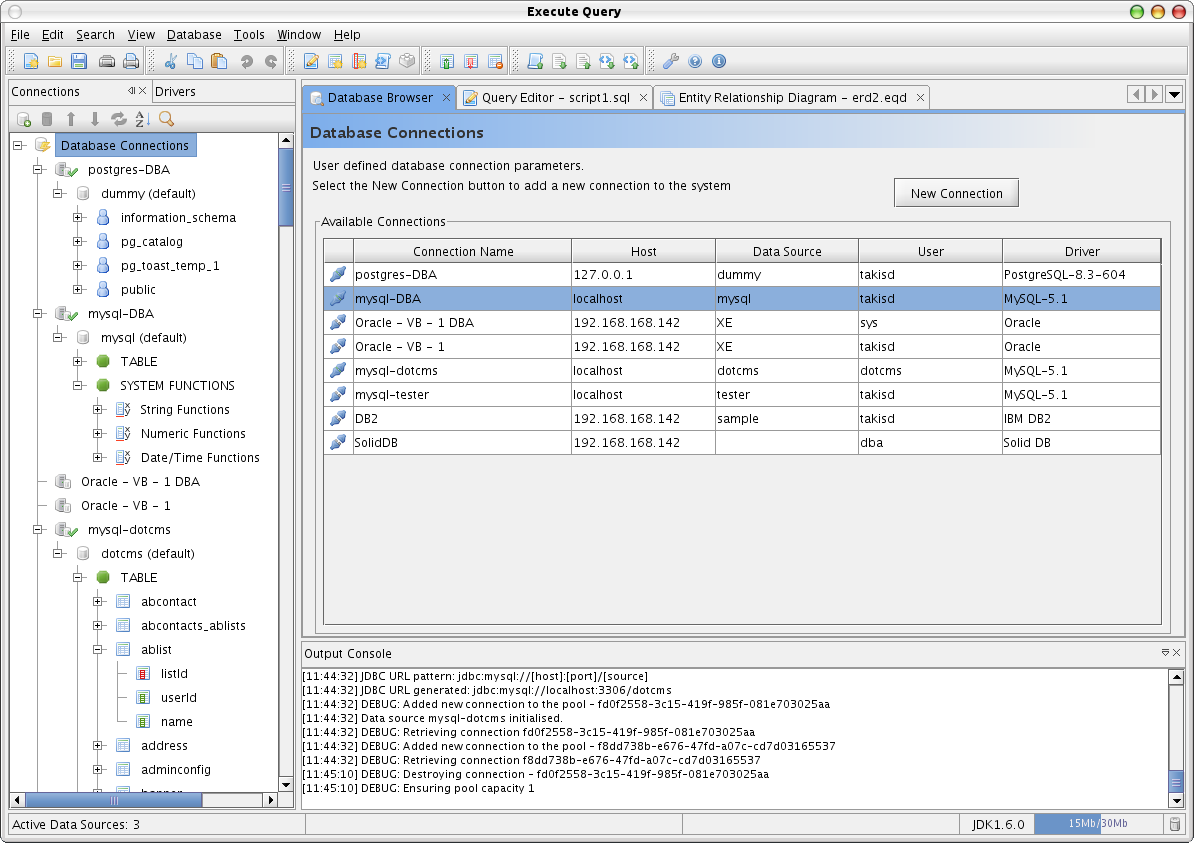Click the Save floppy disk icon
This screenshot has height=843, width=1194.
tap(79, 62)
